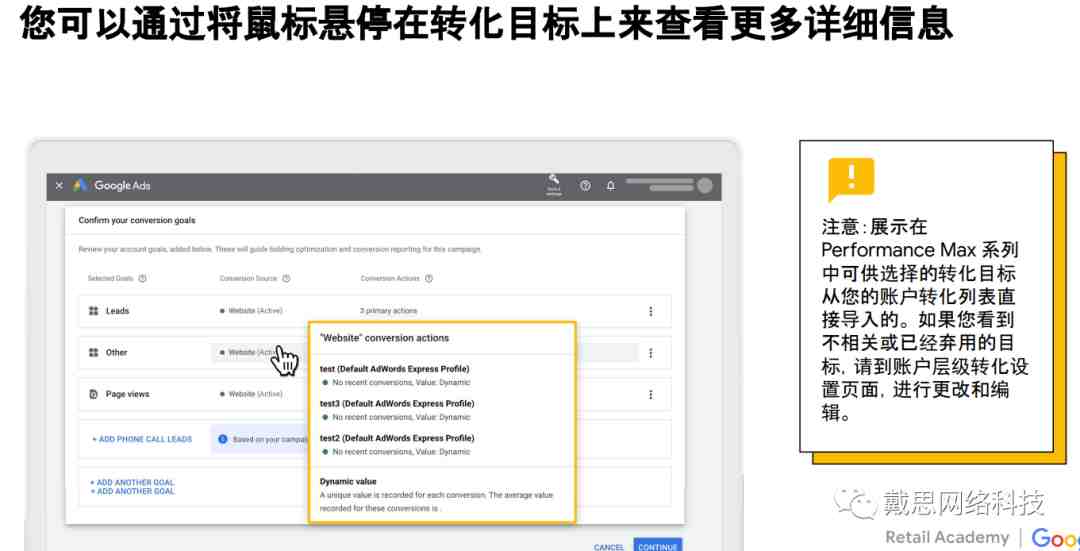Click the Page views goal icon

(94, 395)
